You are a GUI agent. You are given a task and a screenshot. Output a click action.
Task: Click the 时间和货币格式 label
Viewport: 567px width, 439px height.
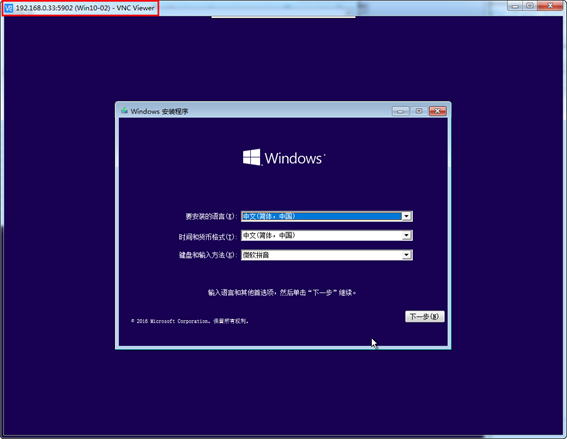tap(208, 237)
